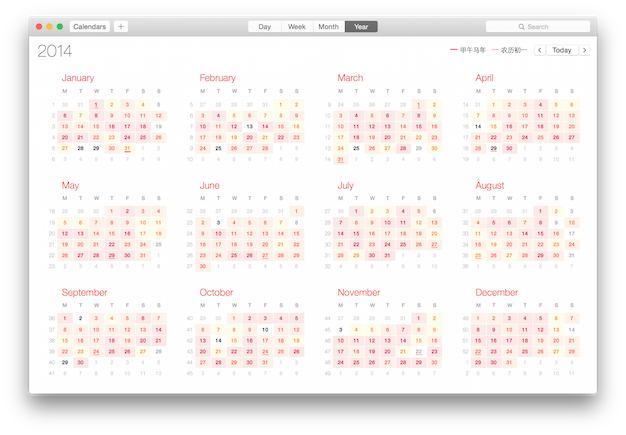Click the green fullscreen window button

[x=60, y=27]
